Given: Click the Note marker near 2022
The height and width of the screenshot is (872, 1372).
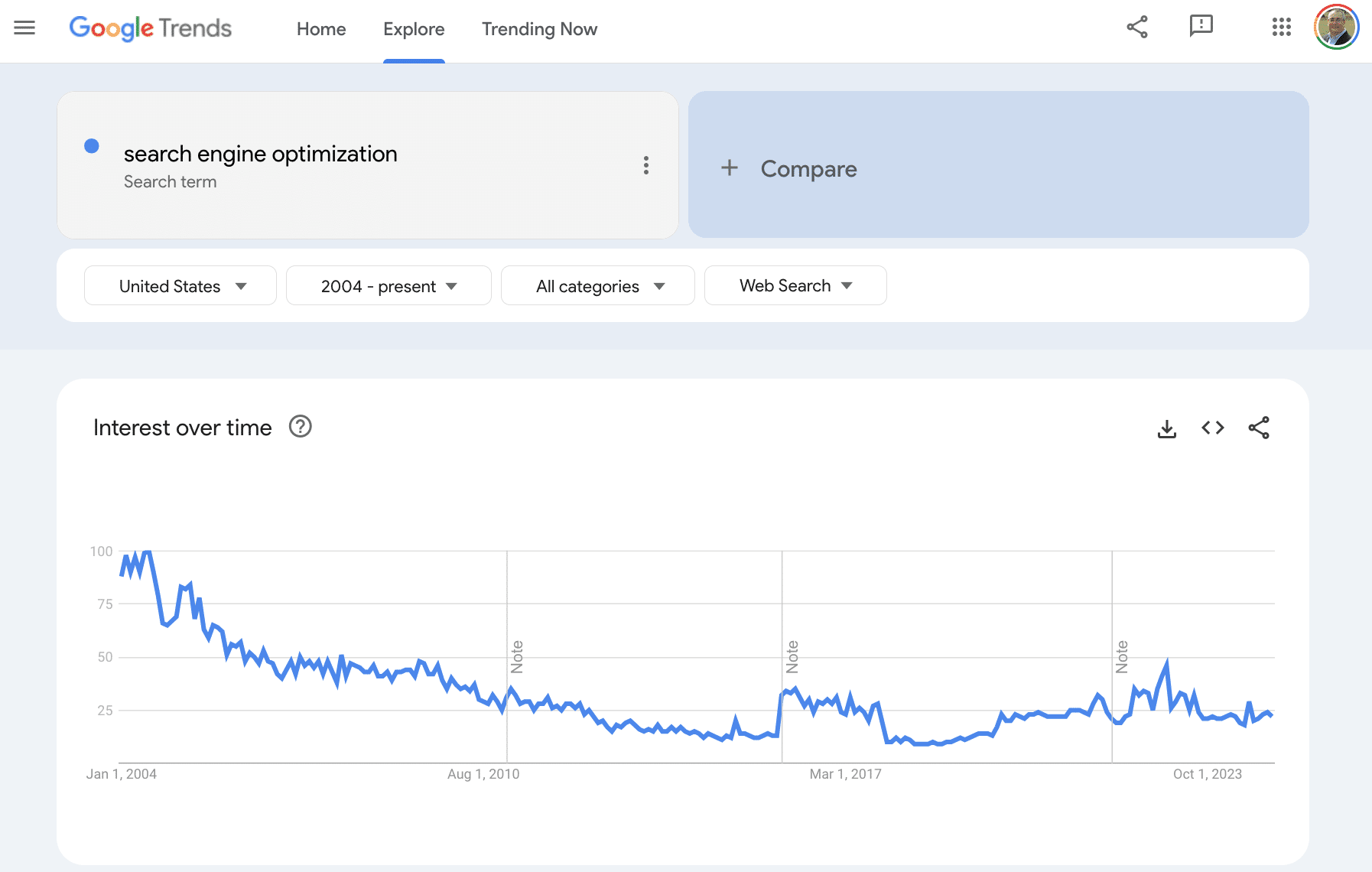Looking at the screenshot, I should pos(1122,657).
